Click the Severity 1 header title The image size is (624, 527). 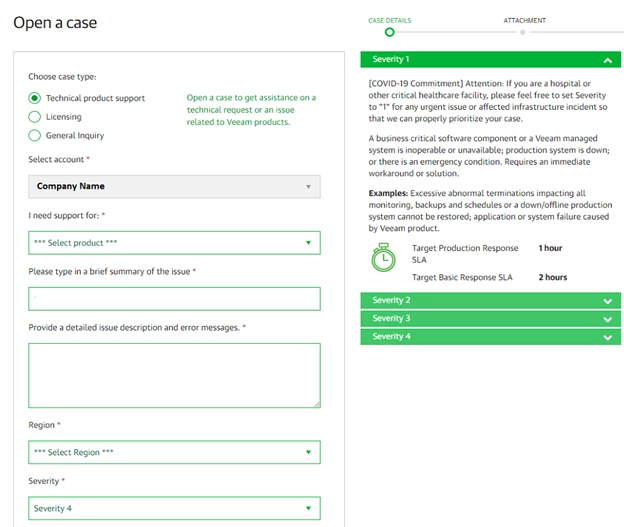[x=390, y=59]
